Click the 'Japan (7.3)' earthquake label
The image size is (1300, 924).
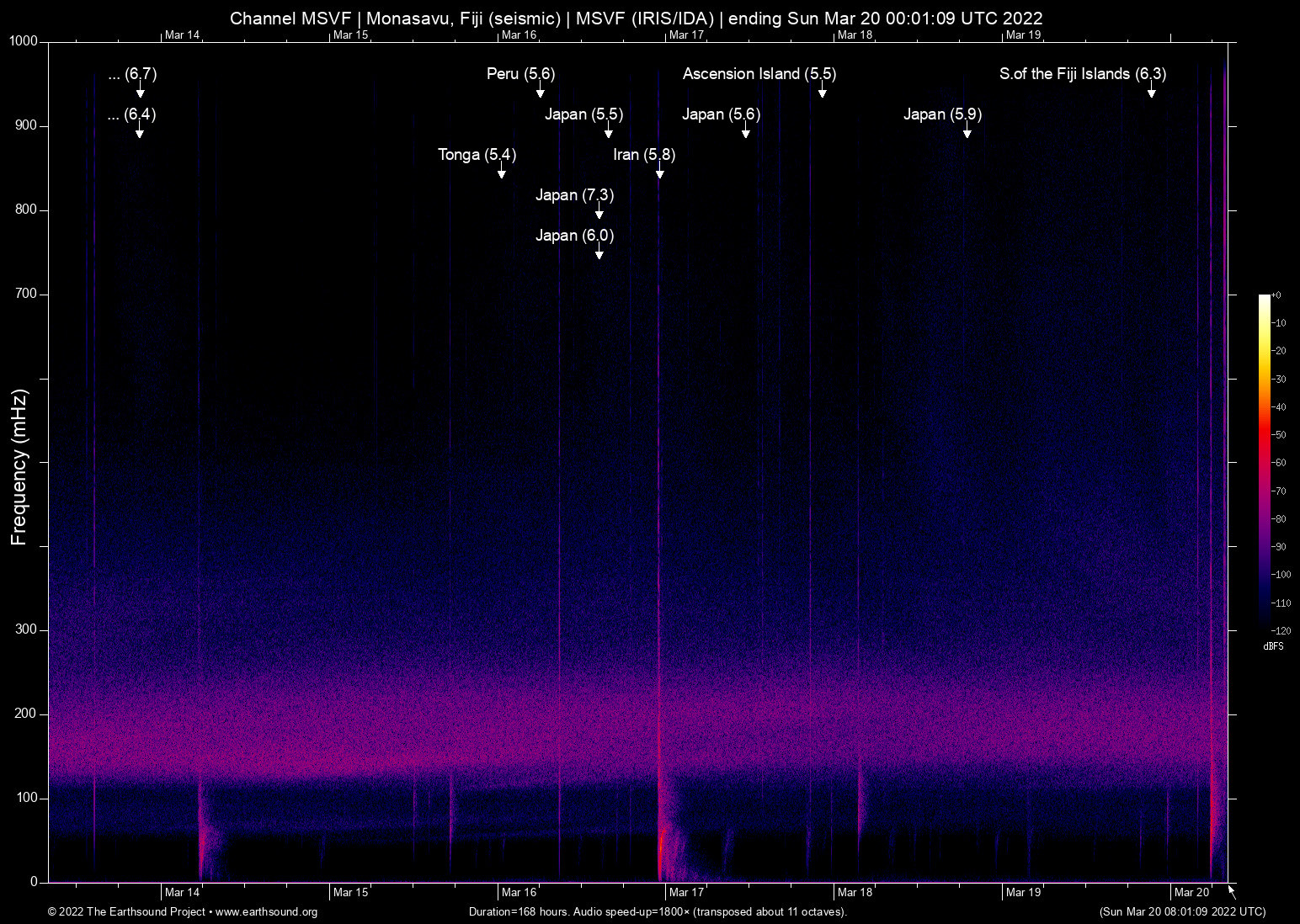(x=575, y=195)
